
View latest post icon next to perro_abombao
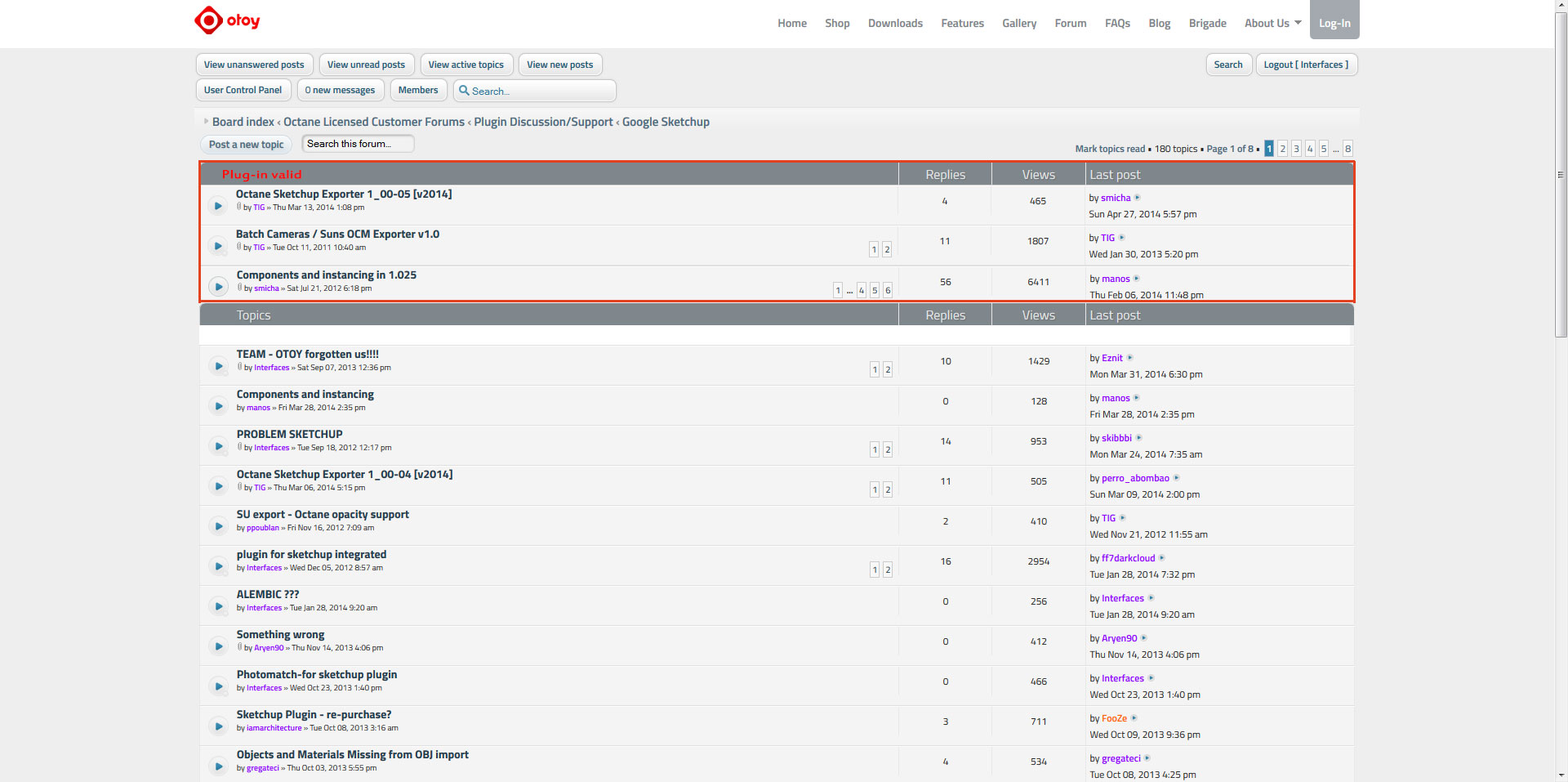point(1177,478)
